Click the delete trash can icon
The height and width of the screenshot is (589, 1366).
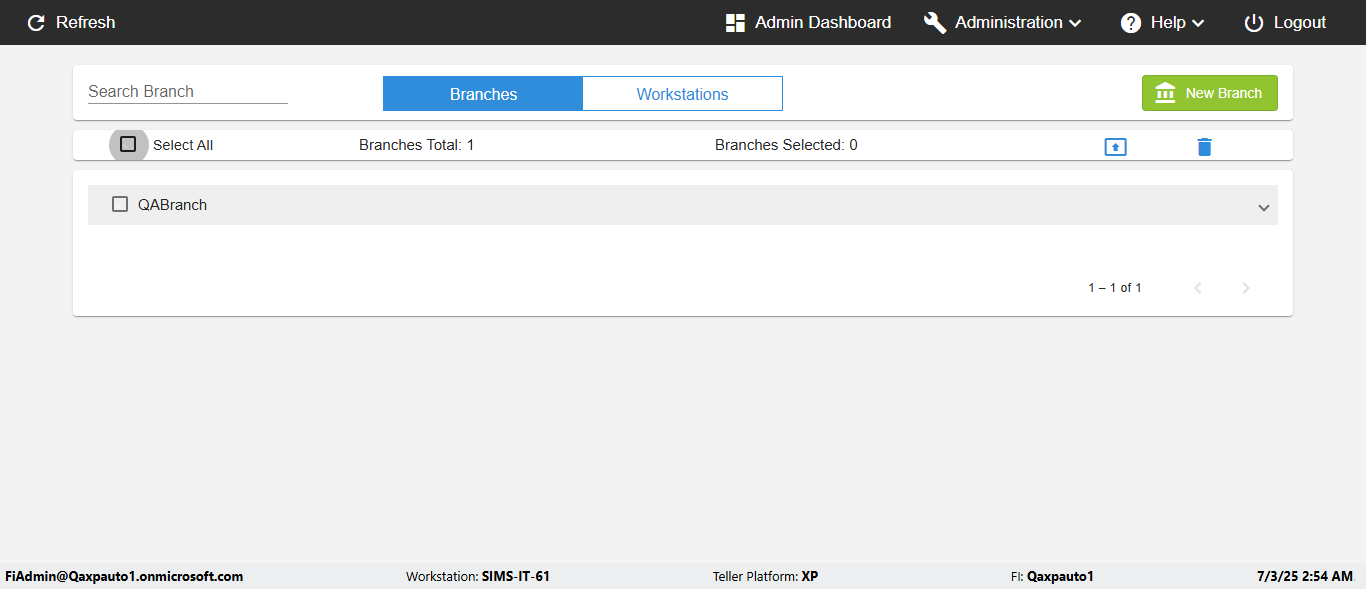point(1205,147)
